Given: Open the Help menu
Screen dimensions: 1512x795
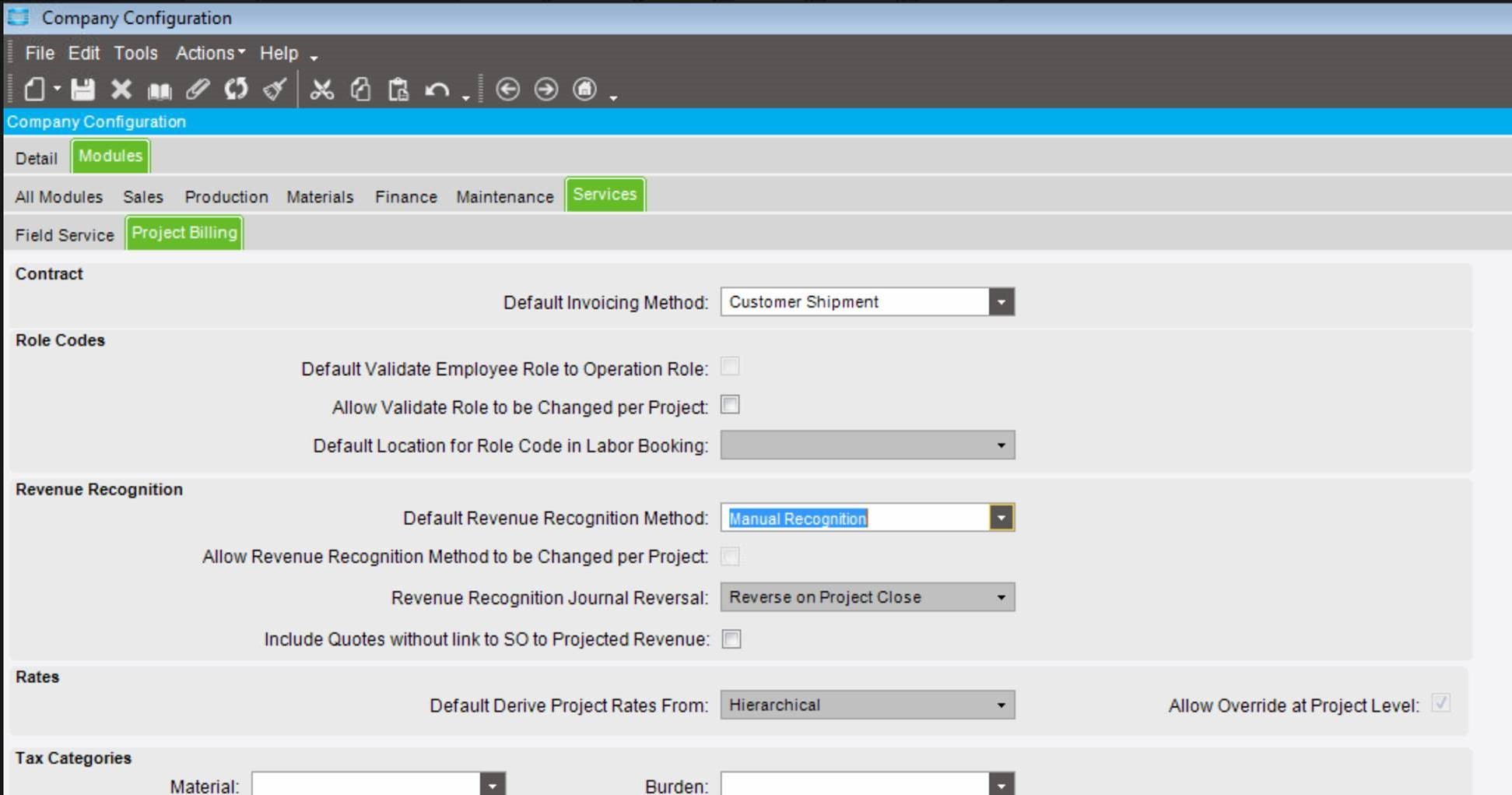Looking at the screenshot, I should pyautogui.click(x=279, y=53).
